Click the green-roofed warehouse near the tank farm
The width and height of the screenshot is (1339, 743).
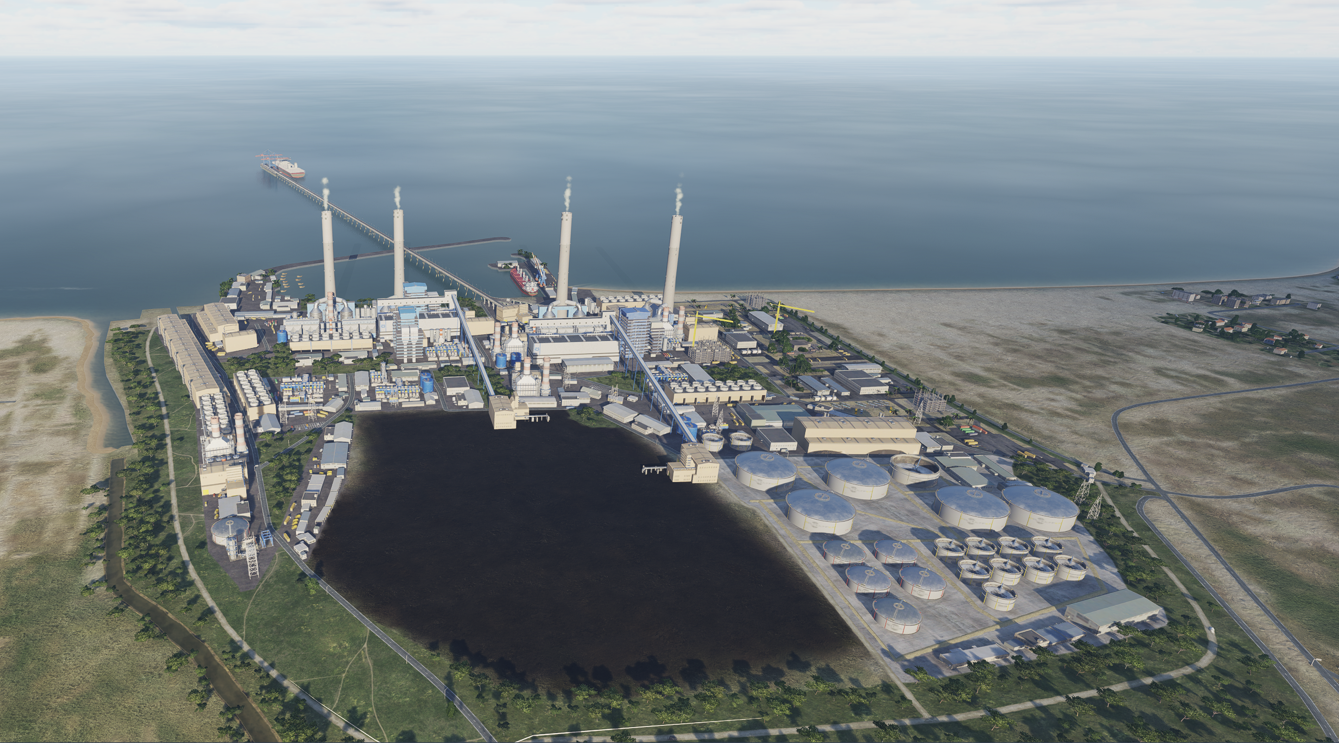pos(1114,609)
